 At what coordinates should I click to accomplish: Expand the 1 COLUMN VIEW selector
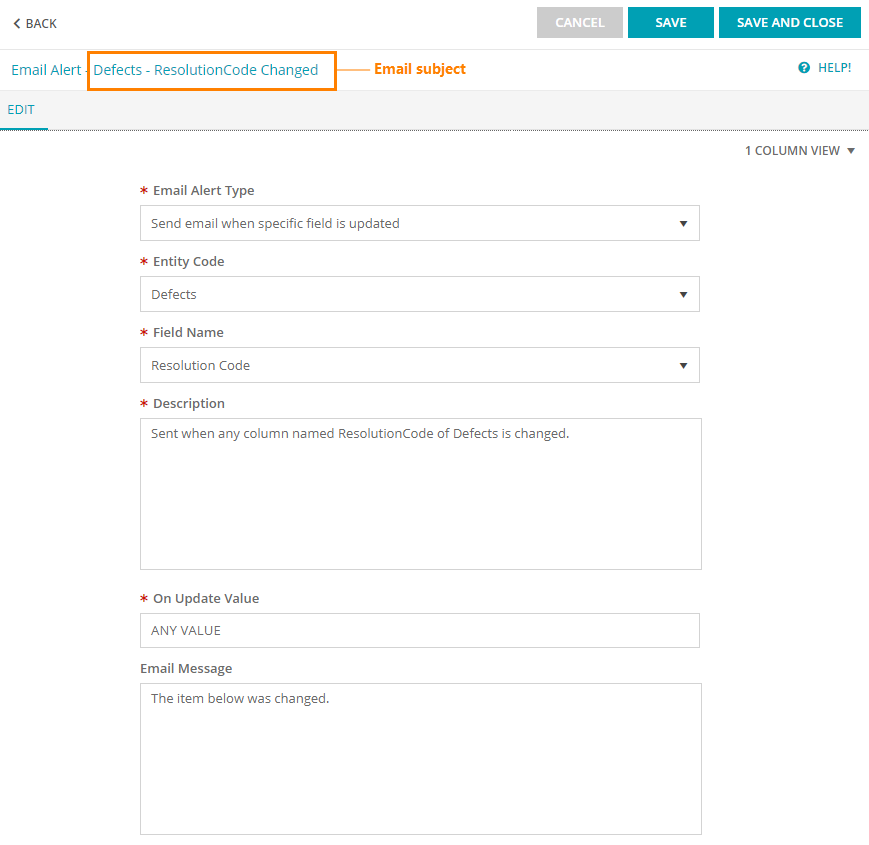tap(800, 151)
